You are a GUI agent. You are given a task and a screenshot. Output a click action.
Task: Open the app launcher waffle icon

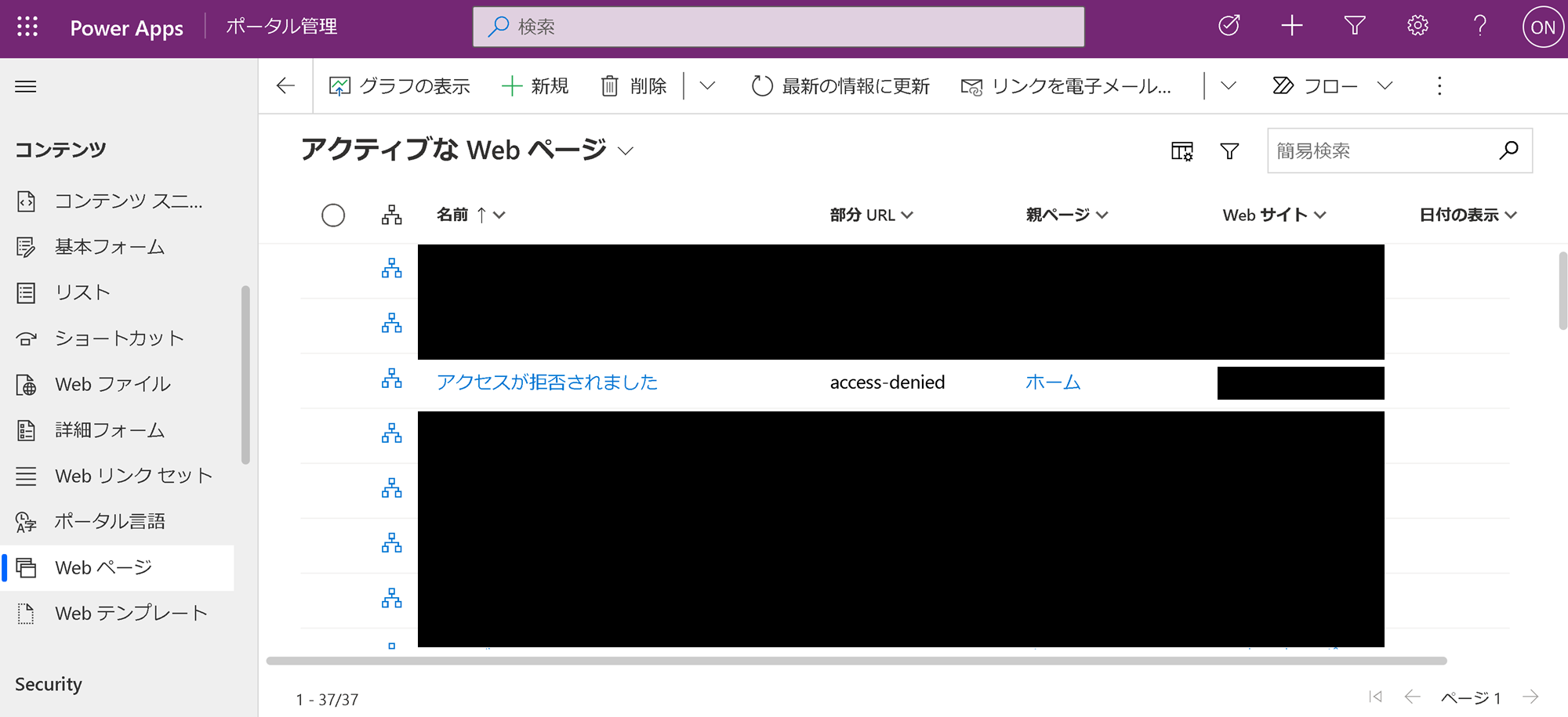point(27,27)
